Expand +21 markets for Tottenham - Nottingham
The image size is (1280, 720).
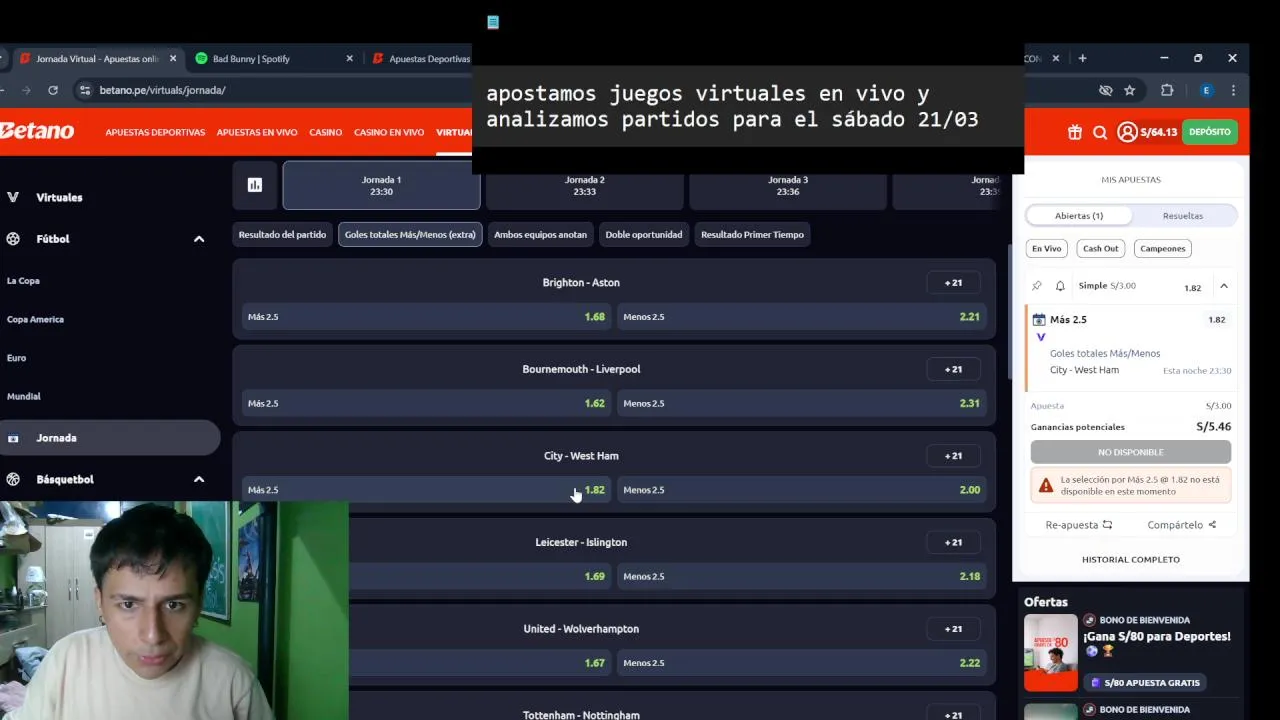point(953,714)
